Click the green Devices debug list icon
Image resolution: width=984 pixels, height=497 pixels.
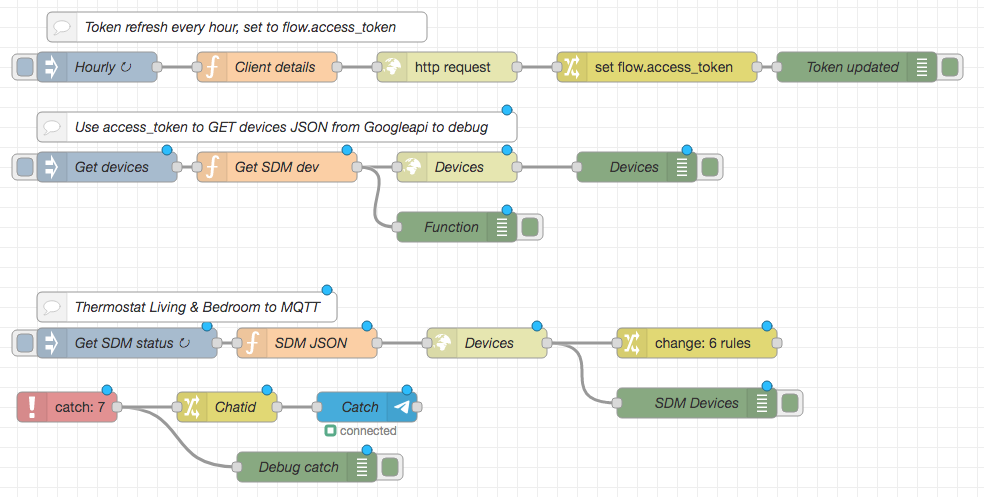point(682,167)
